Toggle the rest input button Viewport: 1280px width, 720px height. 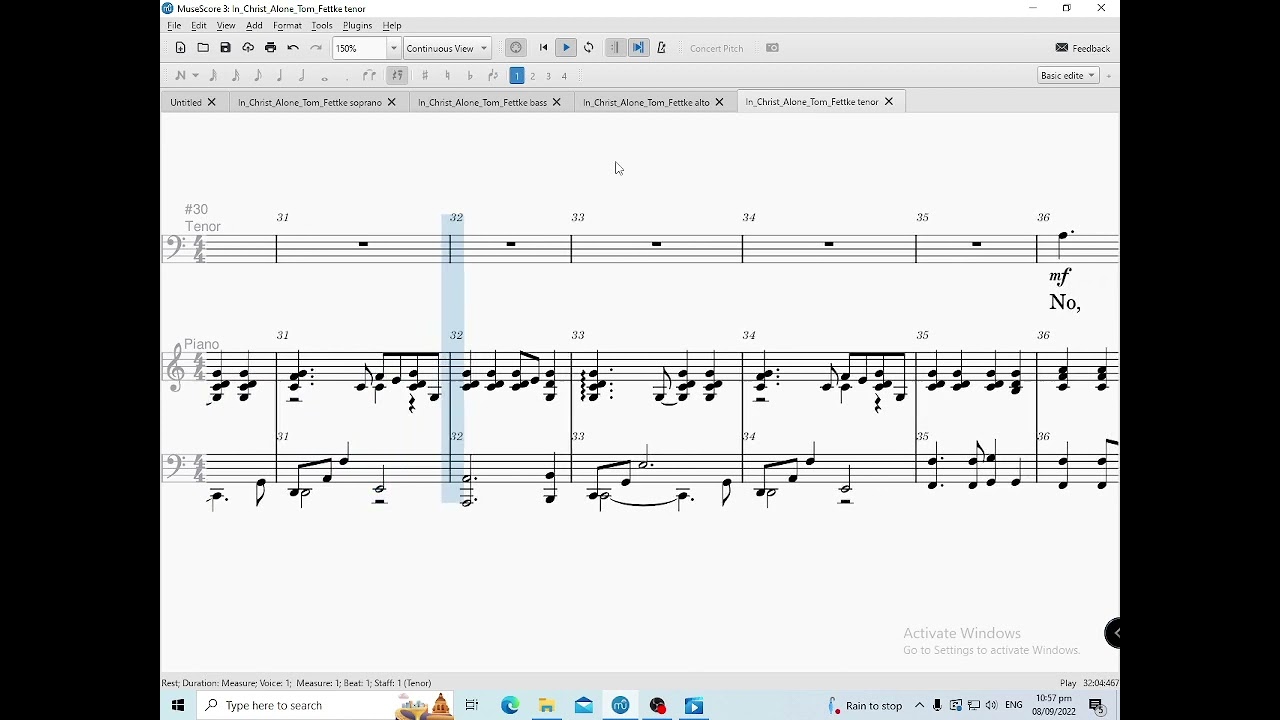[398, 75]
